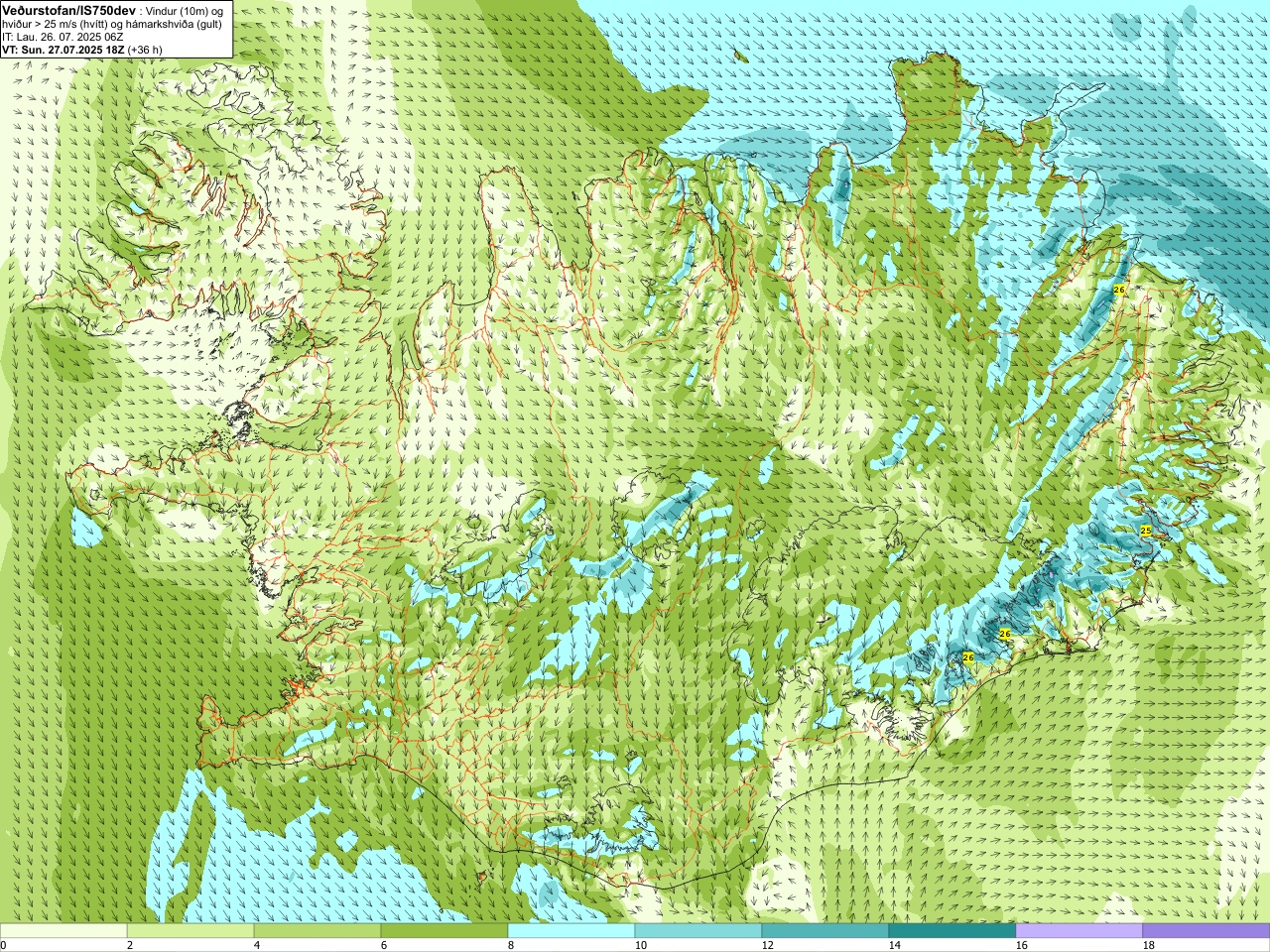Click the Veðurstofan/IS750dev title text
The width and height of the screenshot is (1270, 952).
(68, 10)
